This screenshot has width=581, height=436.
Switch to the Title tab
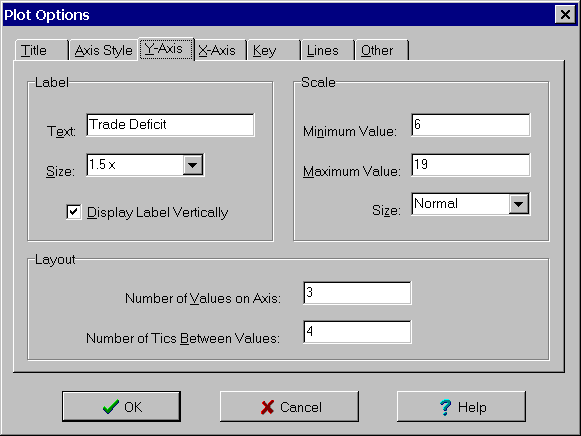point(42,50)
